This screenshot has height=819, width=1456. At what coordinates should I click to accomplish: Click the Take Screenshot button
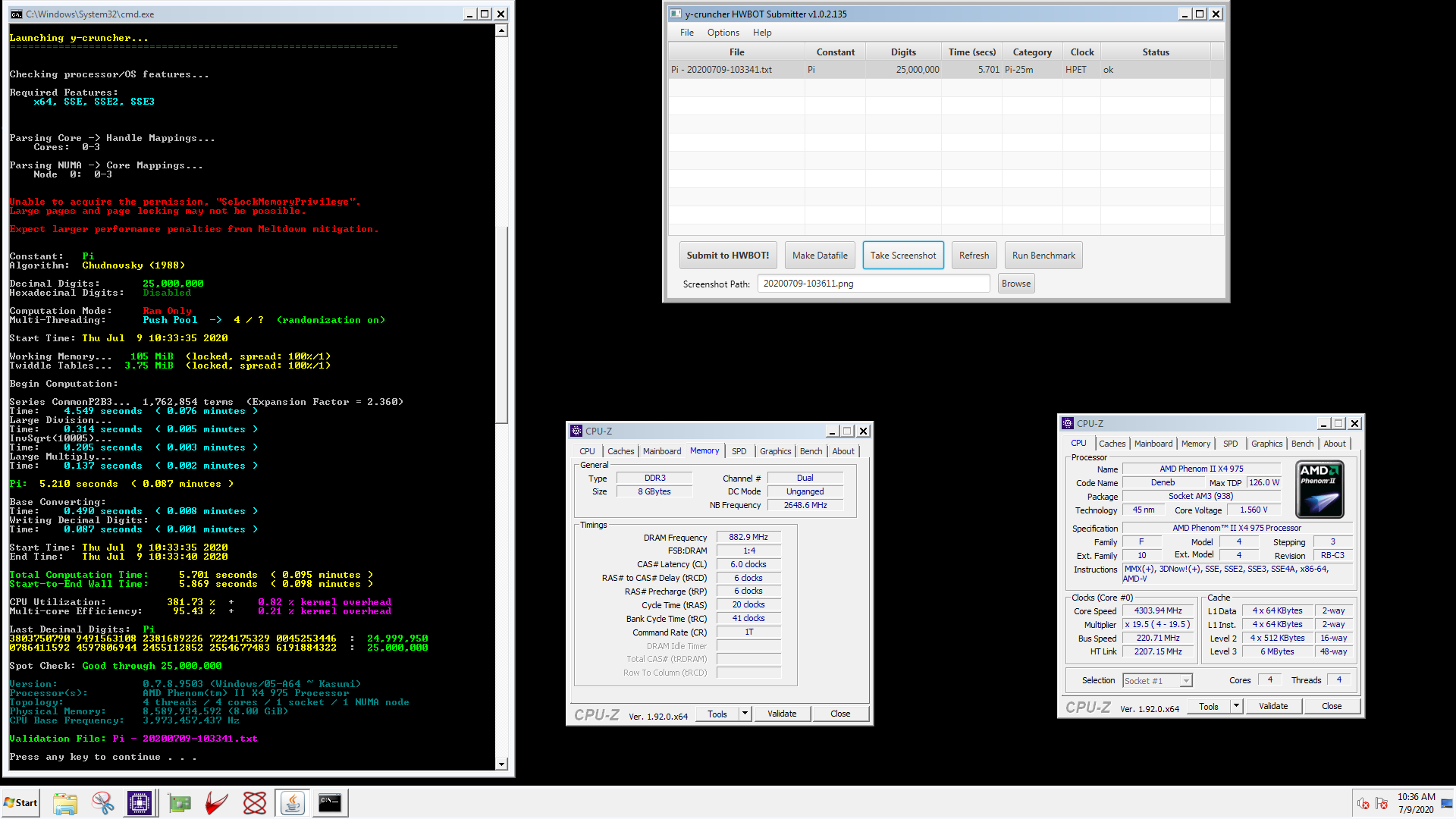point(903,256)
